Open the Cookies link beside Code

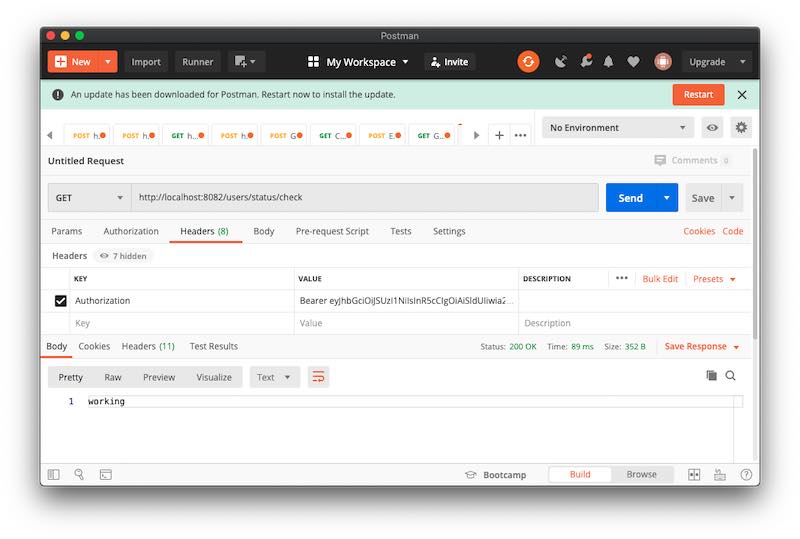699,231
